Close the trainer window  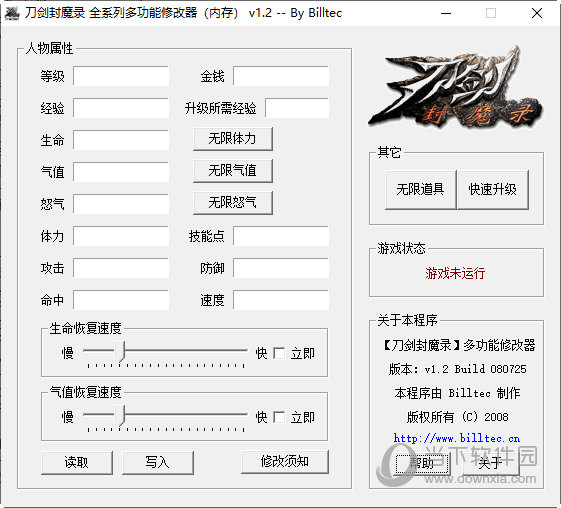point(537,14)
